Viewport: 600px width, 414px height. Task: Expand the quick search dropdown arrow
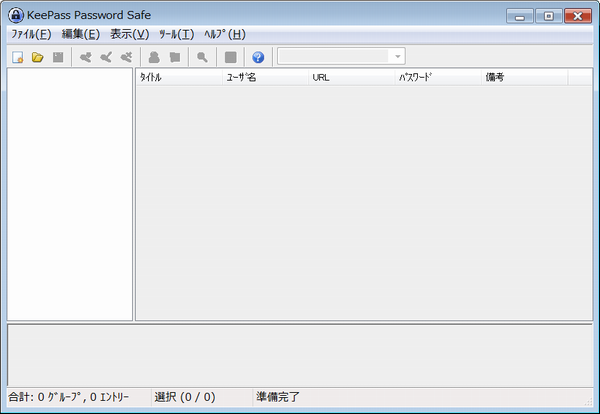point(398,57)
